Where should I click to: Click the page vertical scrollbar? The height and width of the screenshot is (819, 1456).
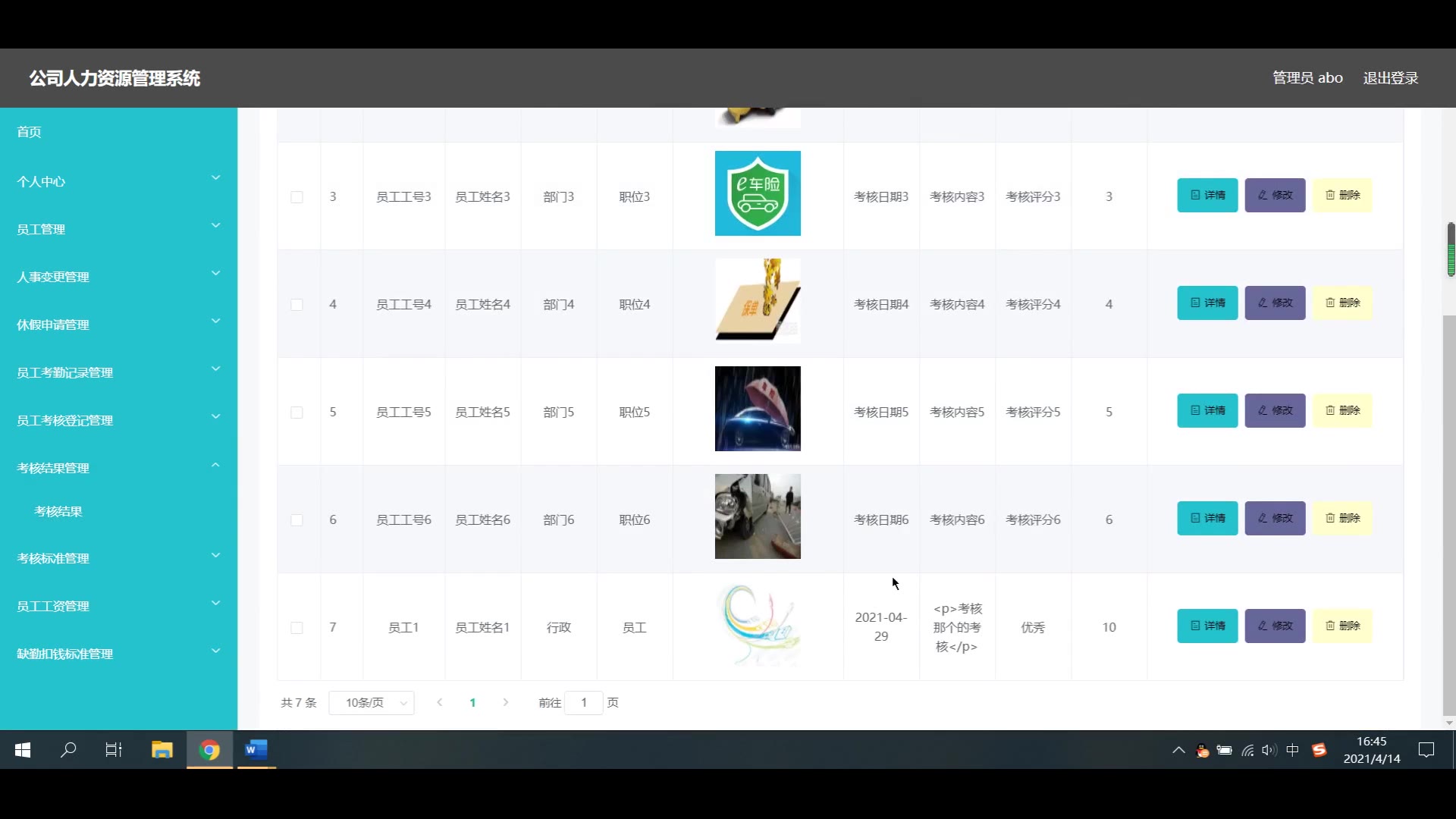[x=1449, y=516]
